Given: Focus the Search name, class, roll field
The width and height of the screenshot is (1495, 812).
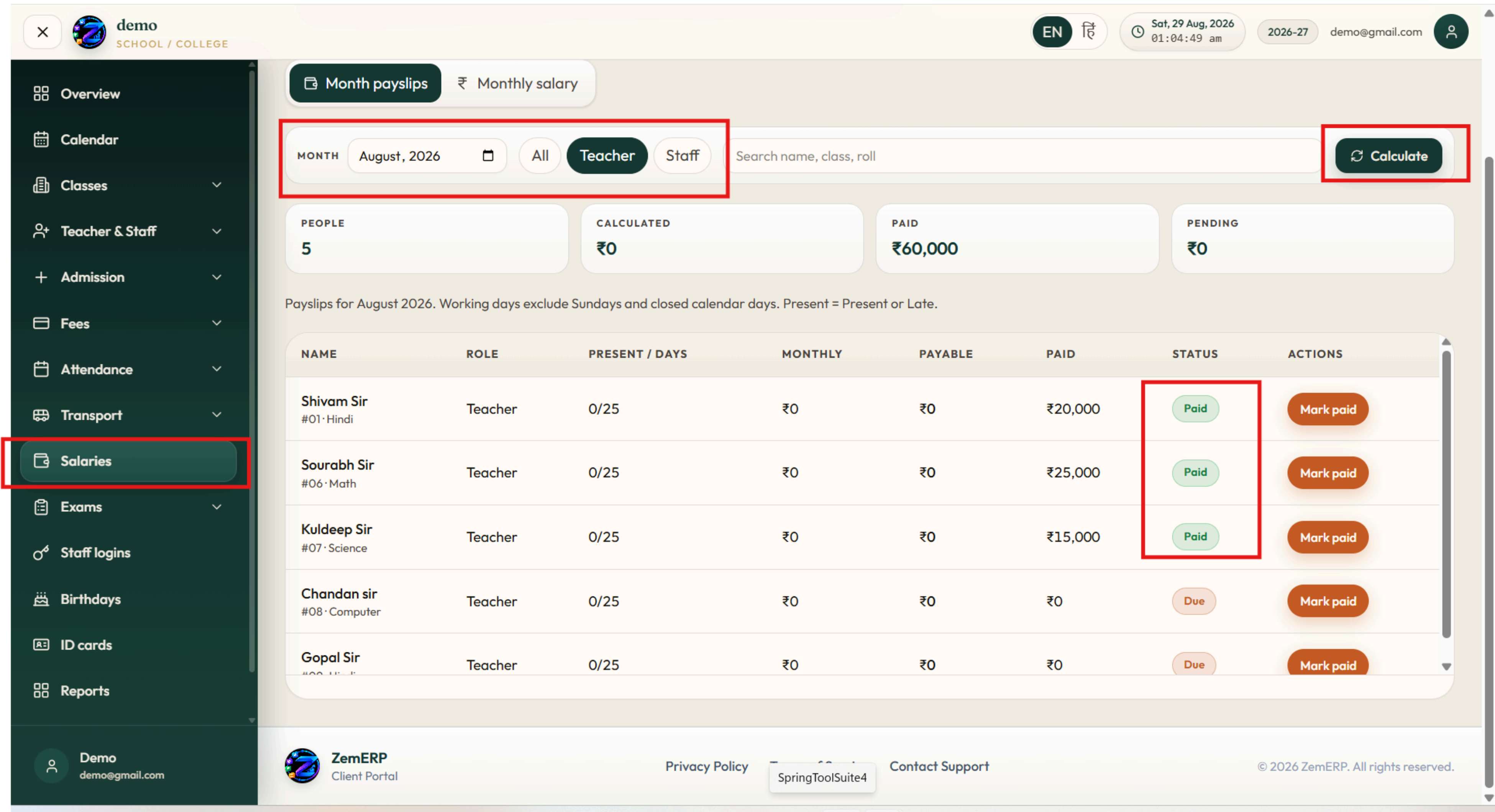Looking at the screenshot, I should [1024, 156].
